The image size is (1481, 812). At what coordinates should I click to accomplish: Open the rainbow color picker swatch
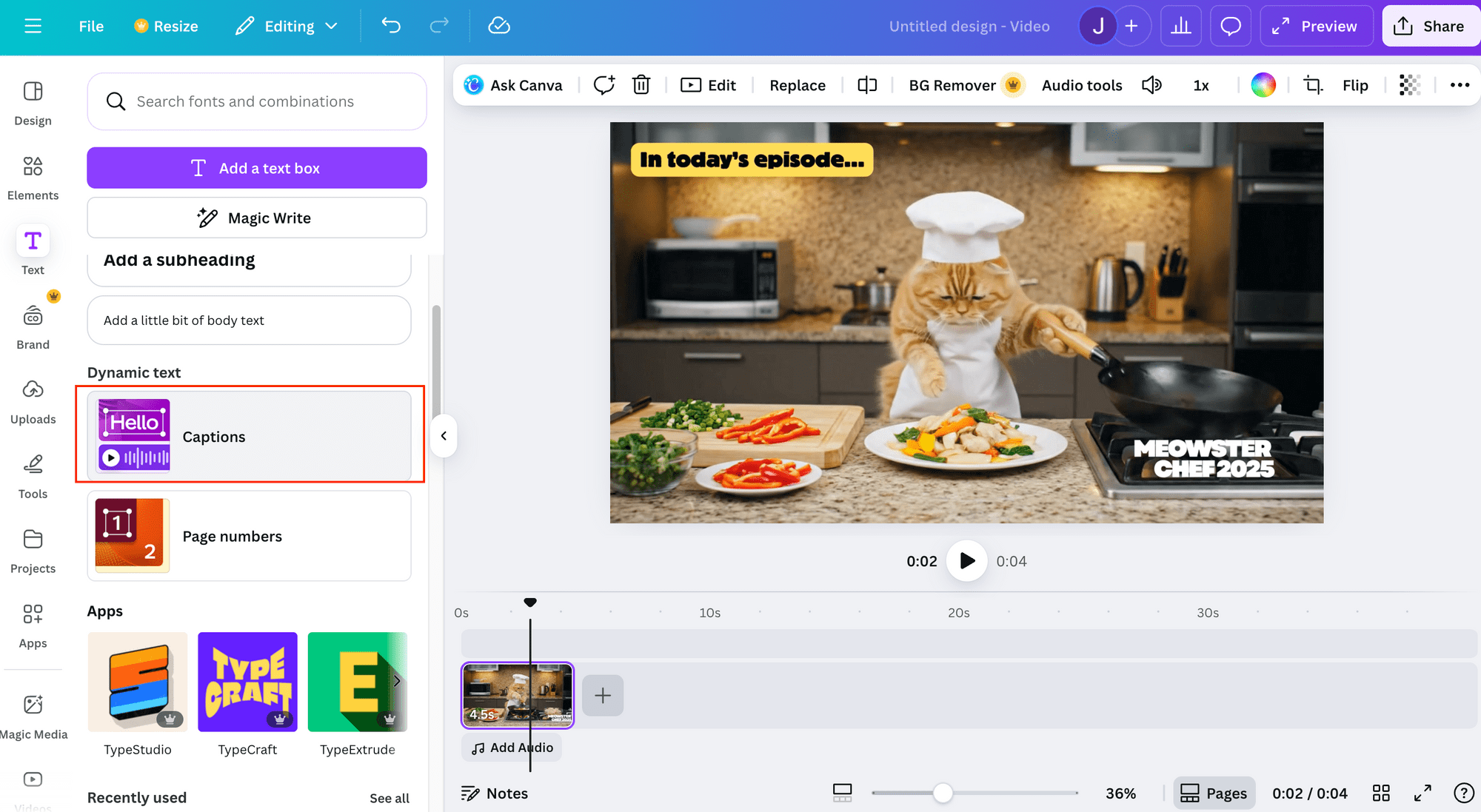1263,85
